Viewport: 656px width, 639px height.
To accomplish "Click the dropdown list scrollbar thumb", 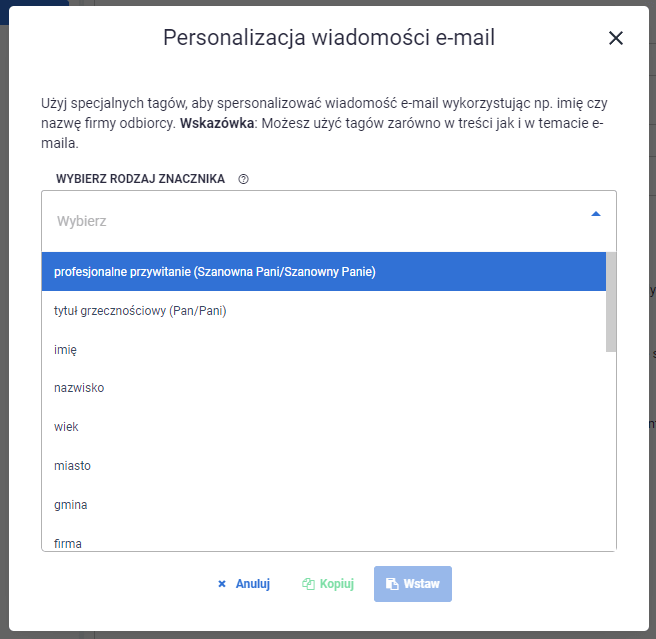I will pos(611,302).
